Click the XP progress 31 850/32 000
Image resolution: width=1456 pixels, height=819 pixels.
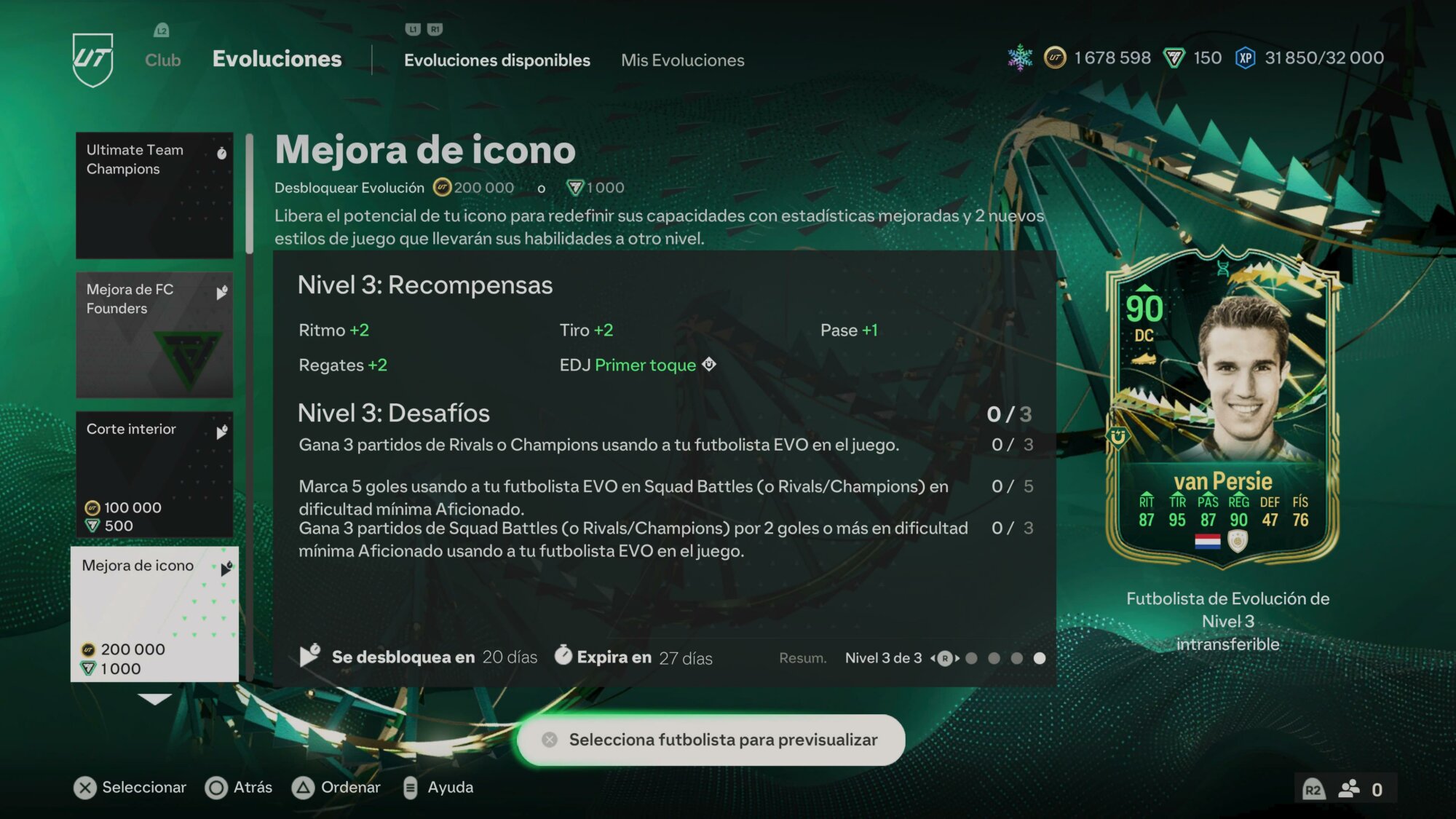click(1324, 58)
